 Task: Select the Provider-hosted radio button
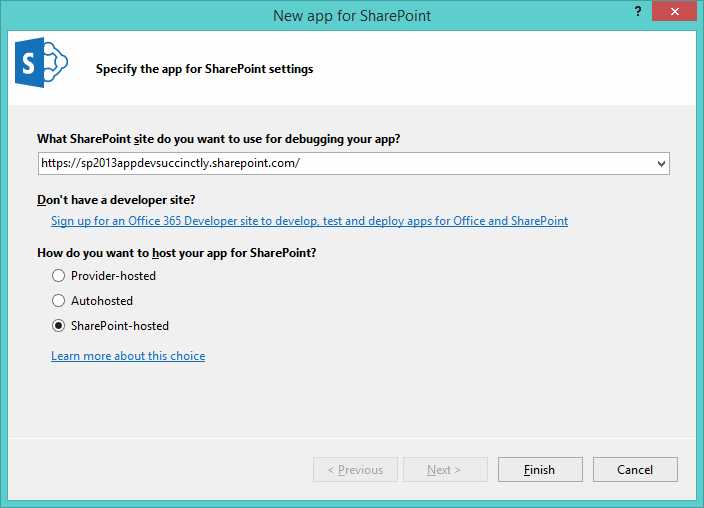[58, 275]
